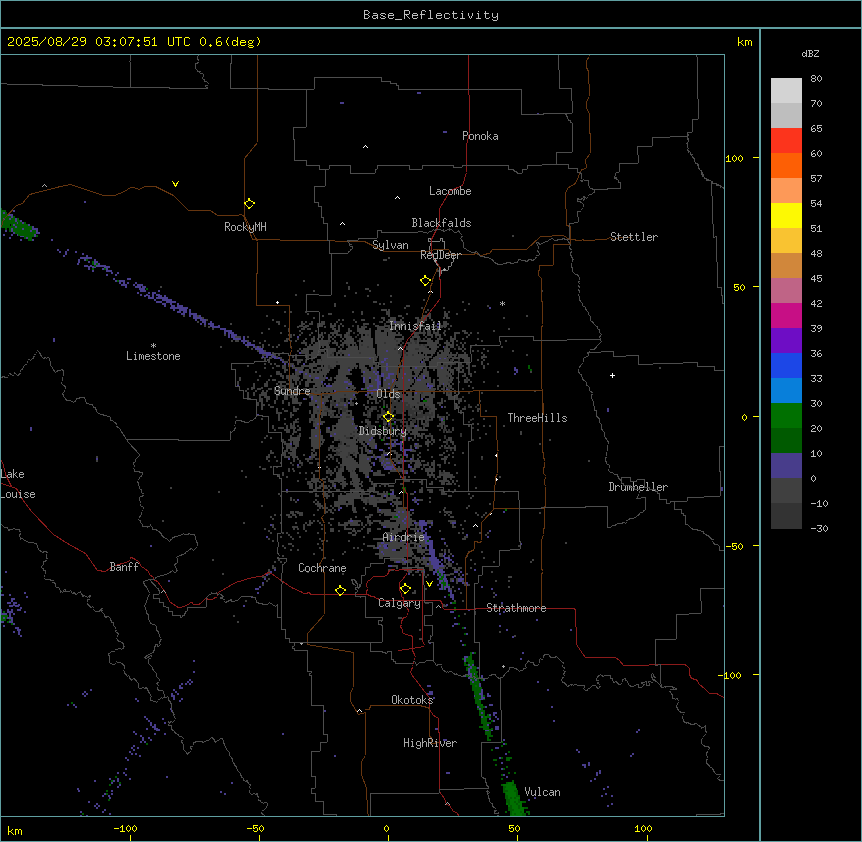This screenshot has width=862, height=842.
Task: Click the Sylvan city label
Action: 390,245
